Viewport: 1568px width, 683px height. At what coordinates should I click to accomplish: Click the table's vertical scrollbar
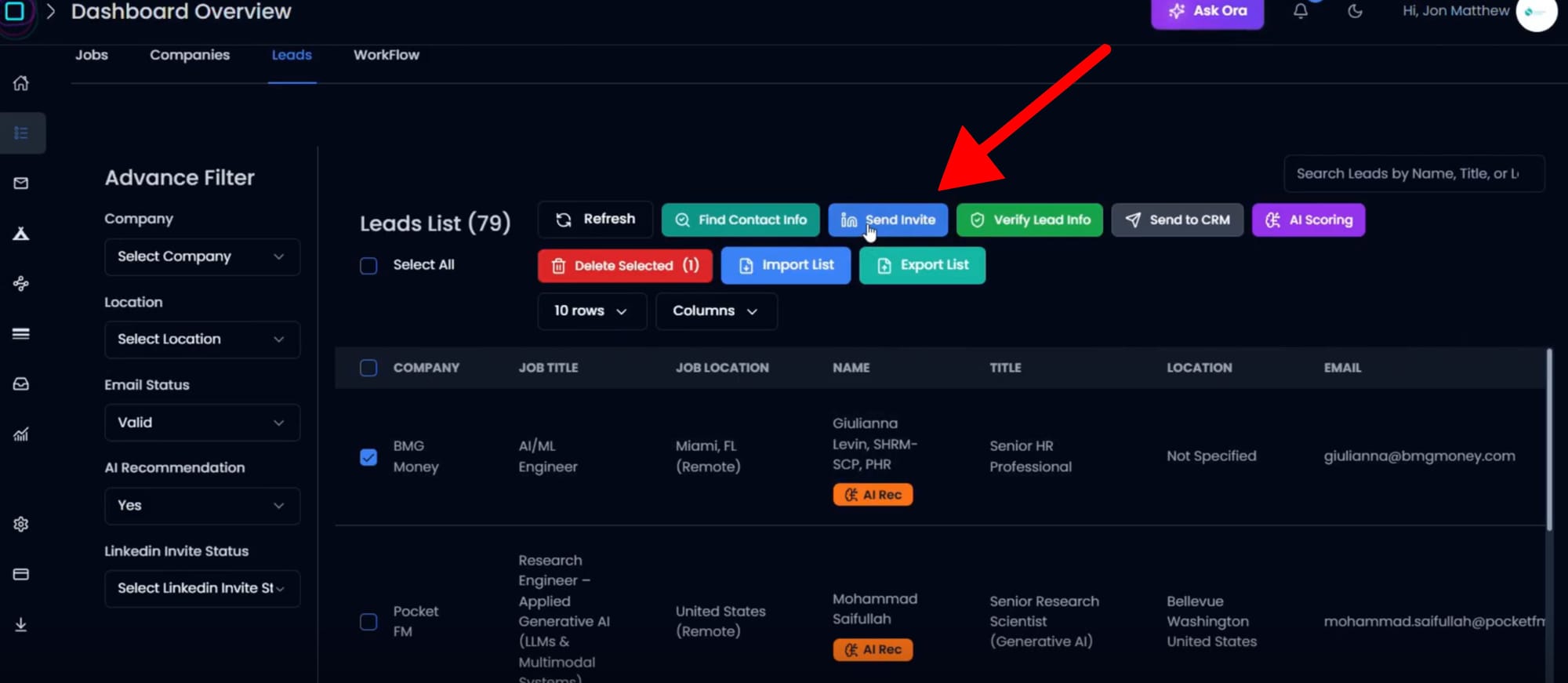pos(1548,439)
